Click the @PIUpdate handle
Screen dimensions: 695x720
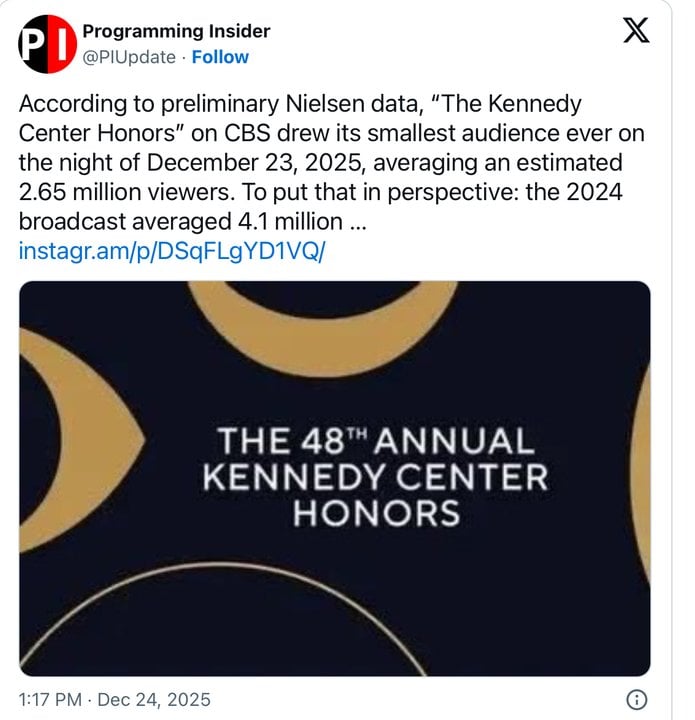click(x=129, y=57)
